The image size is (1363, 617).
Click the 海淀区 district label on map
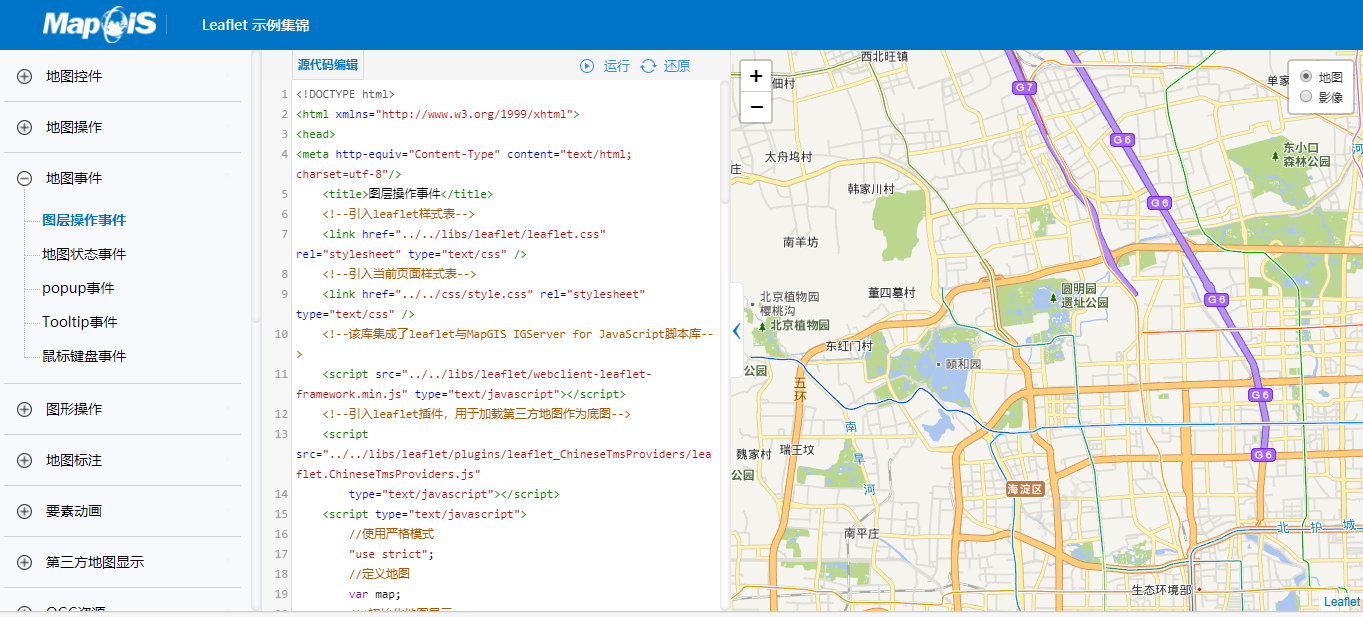1025,489
